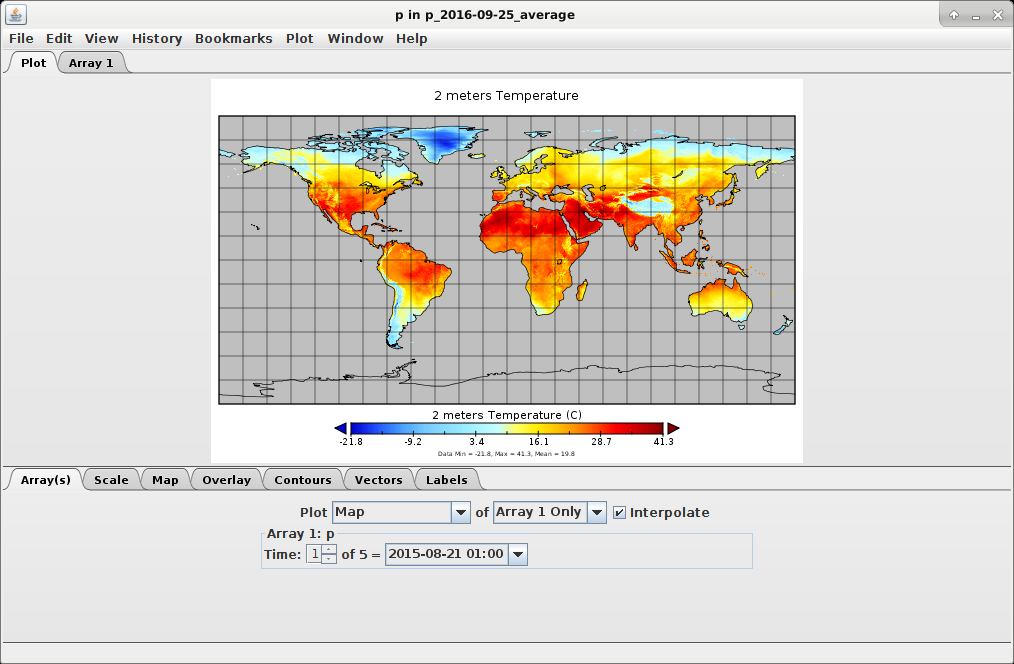Decrease the Time step spinner
1014x664 pixels.
coord(329,559)
